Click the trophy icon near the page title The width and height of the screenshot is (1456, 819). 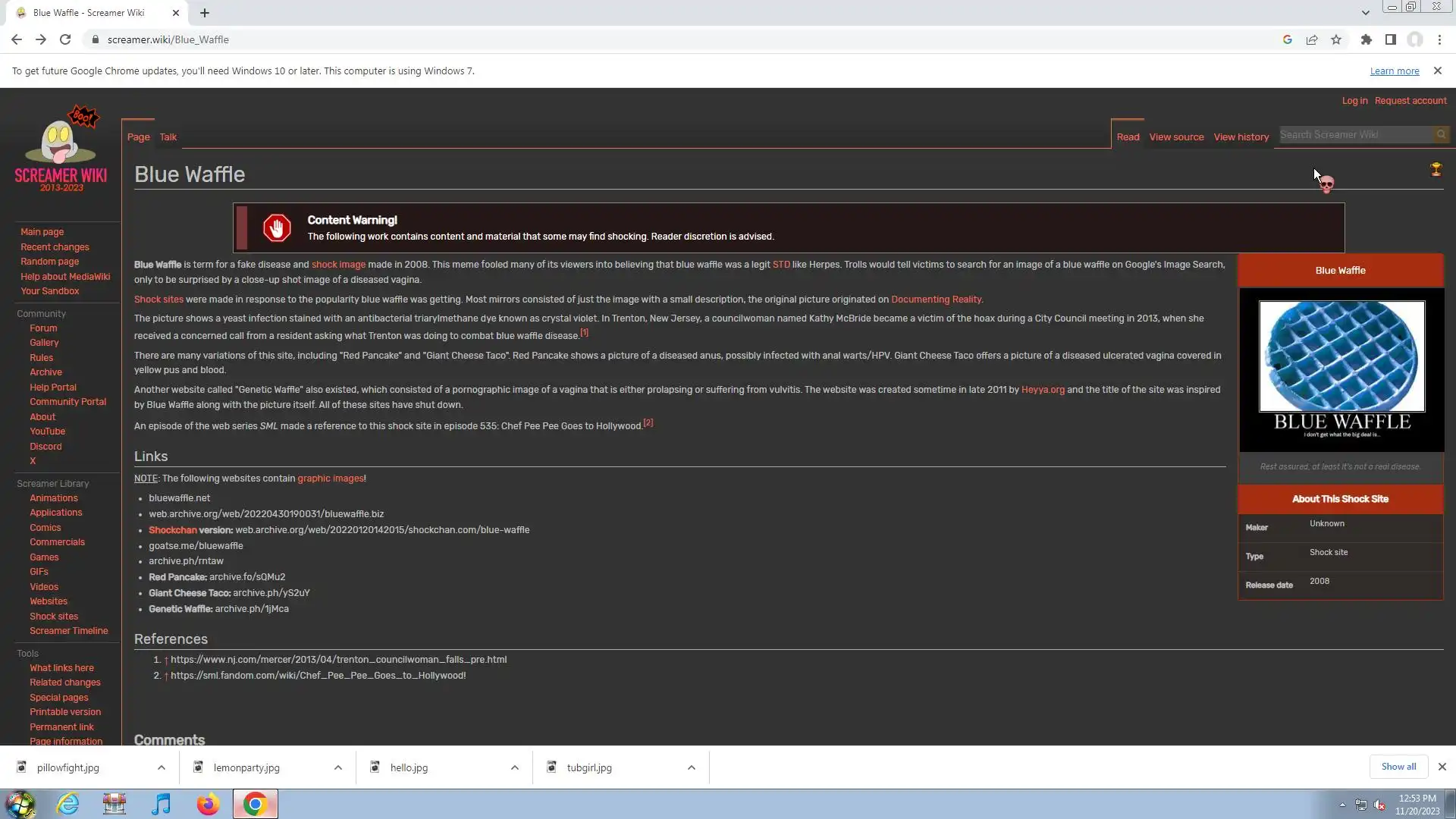1436,169
